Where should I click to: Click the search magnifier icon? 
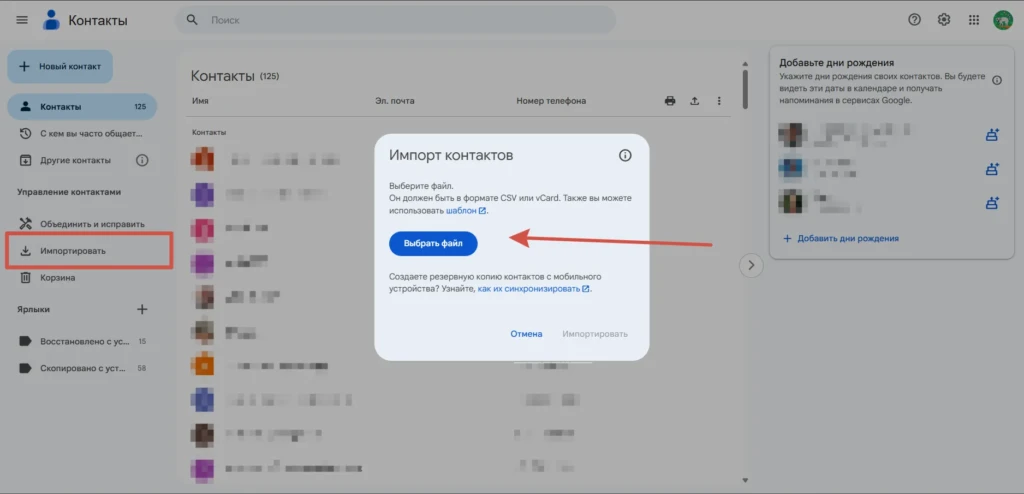(x=192, y=20)
